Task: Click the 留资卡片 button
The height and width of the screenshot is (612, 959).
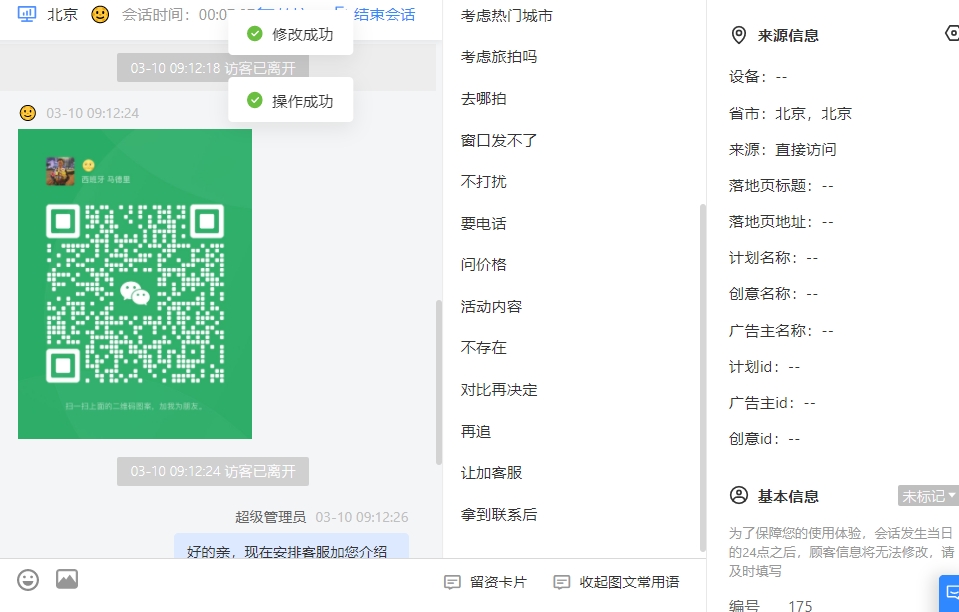Action: click(x=486, y=582)
